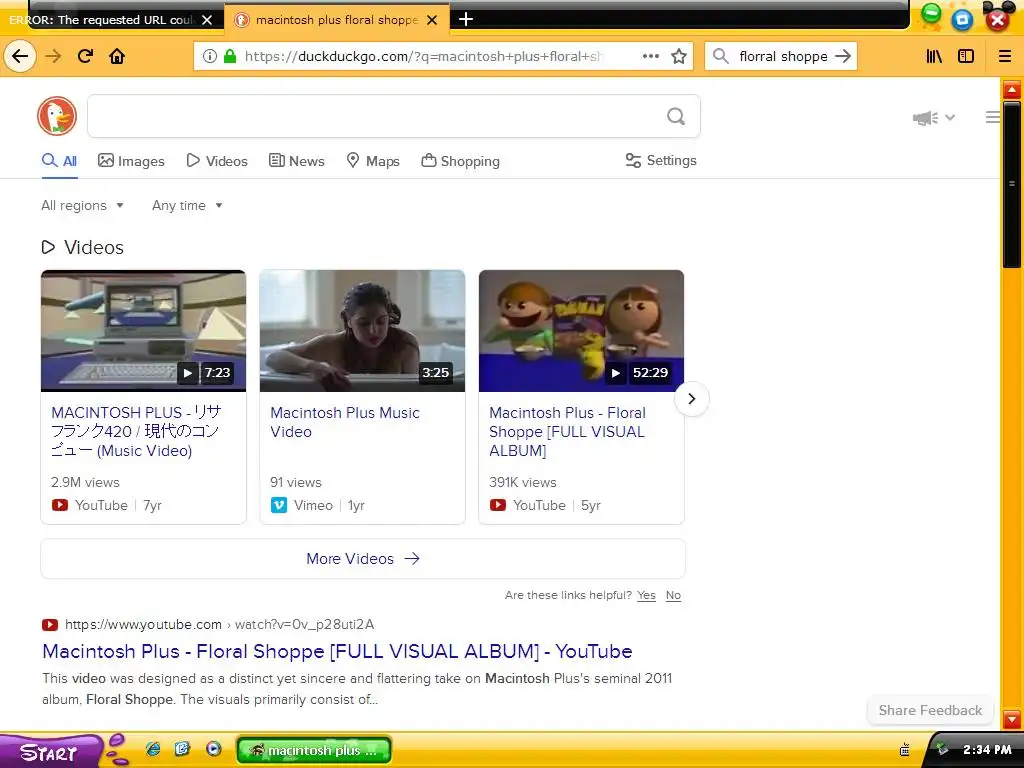1024x768 pixels.
Task: Open a new tab with the plus button
Action: click(x=466, y=20)
